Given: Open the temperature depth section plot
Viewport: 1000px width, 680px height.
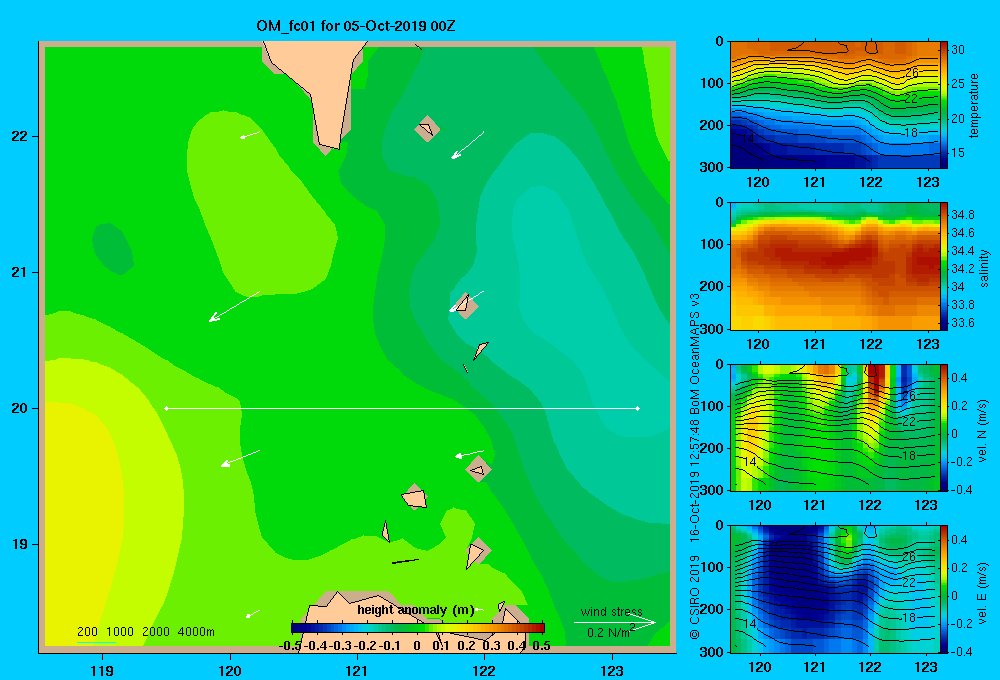Looking at the screenshot, I should coord(834,105).
